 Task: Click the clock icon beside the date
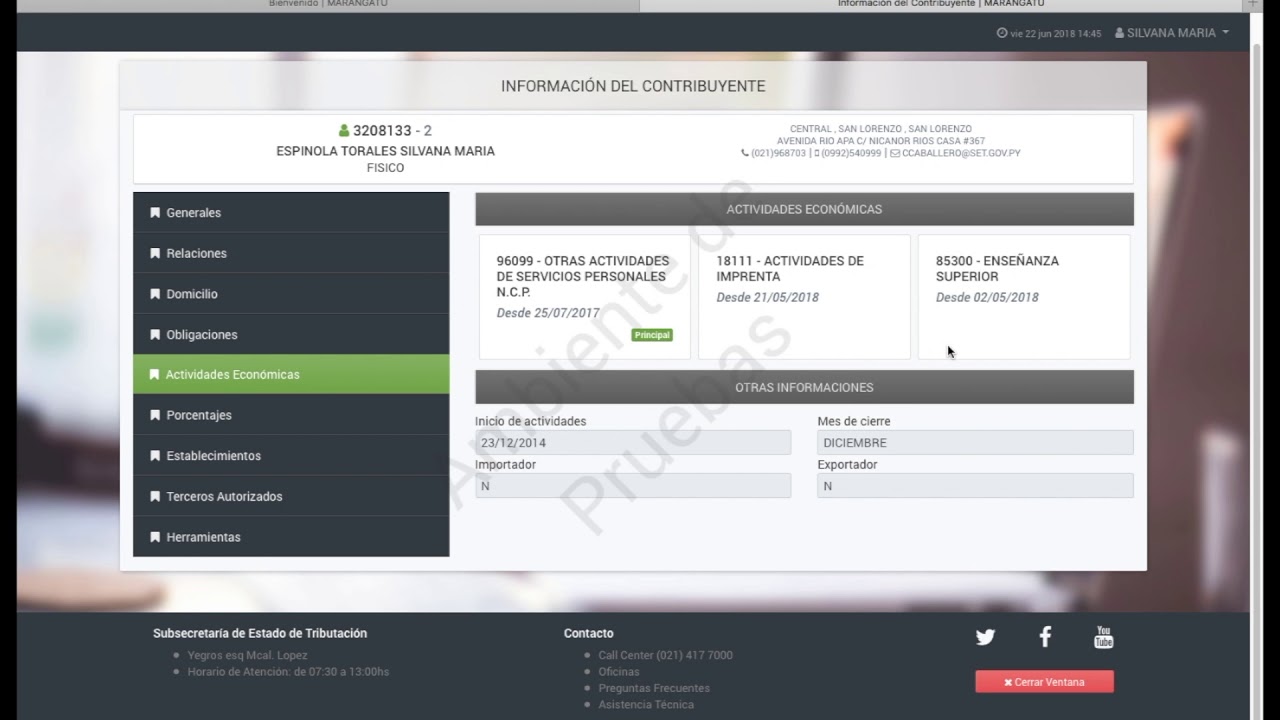(x=1002, y=33)
